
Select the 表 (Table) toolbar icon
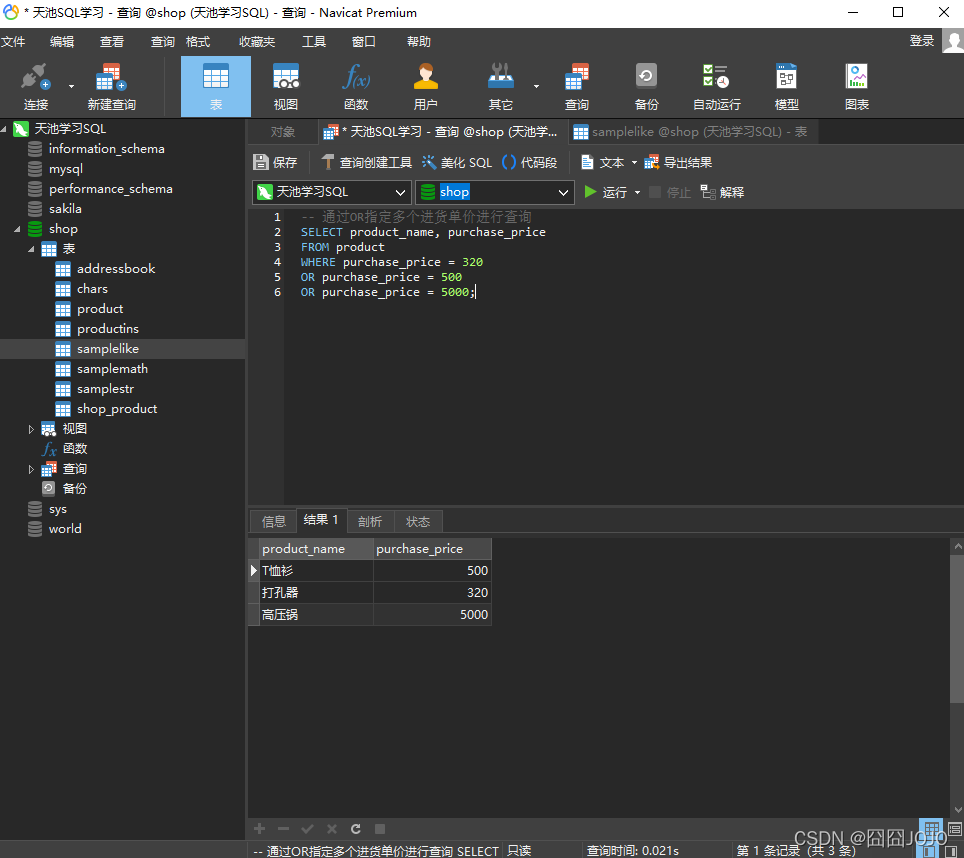click(216, 87)
